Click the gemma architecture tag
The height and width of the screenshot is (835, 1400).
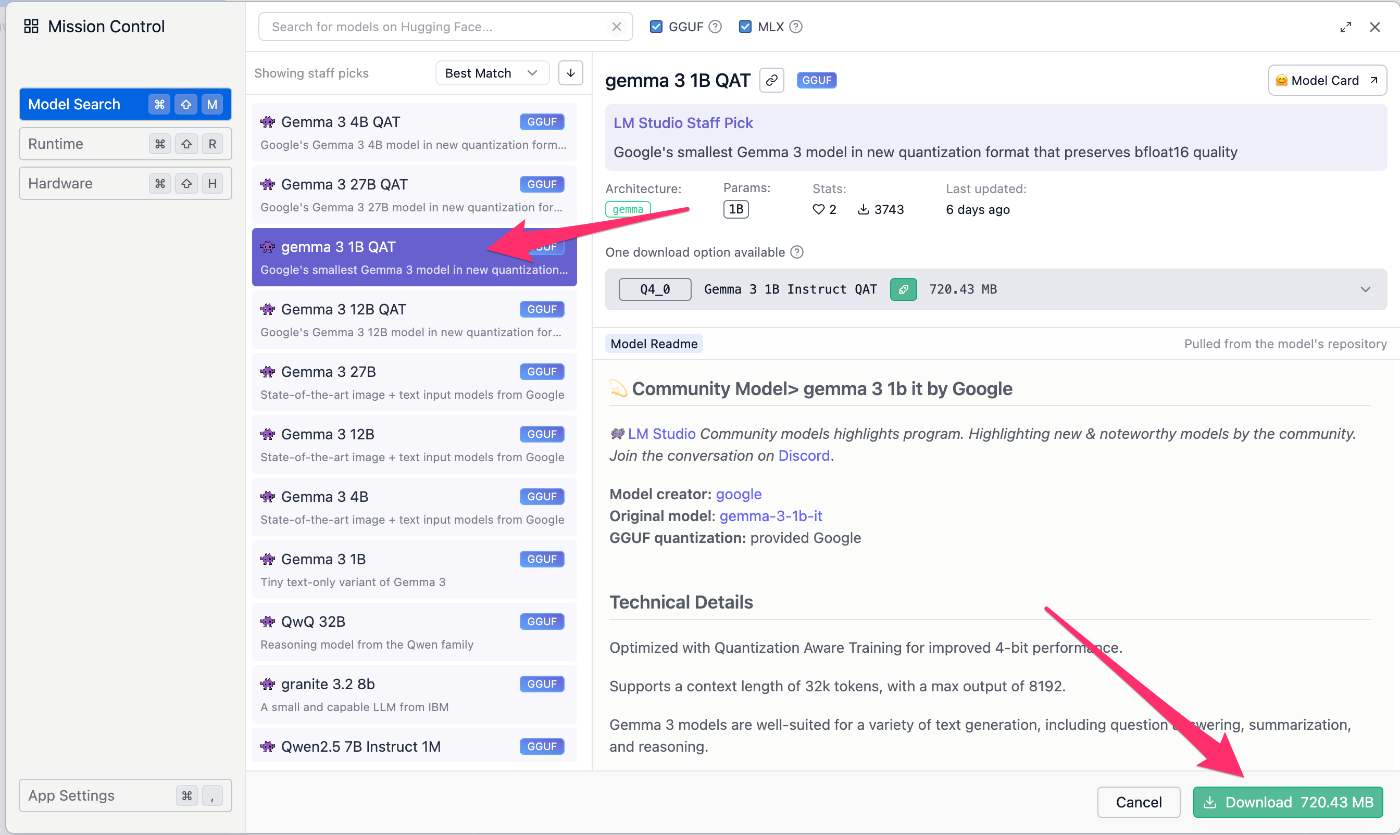click(628, 210)
